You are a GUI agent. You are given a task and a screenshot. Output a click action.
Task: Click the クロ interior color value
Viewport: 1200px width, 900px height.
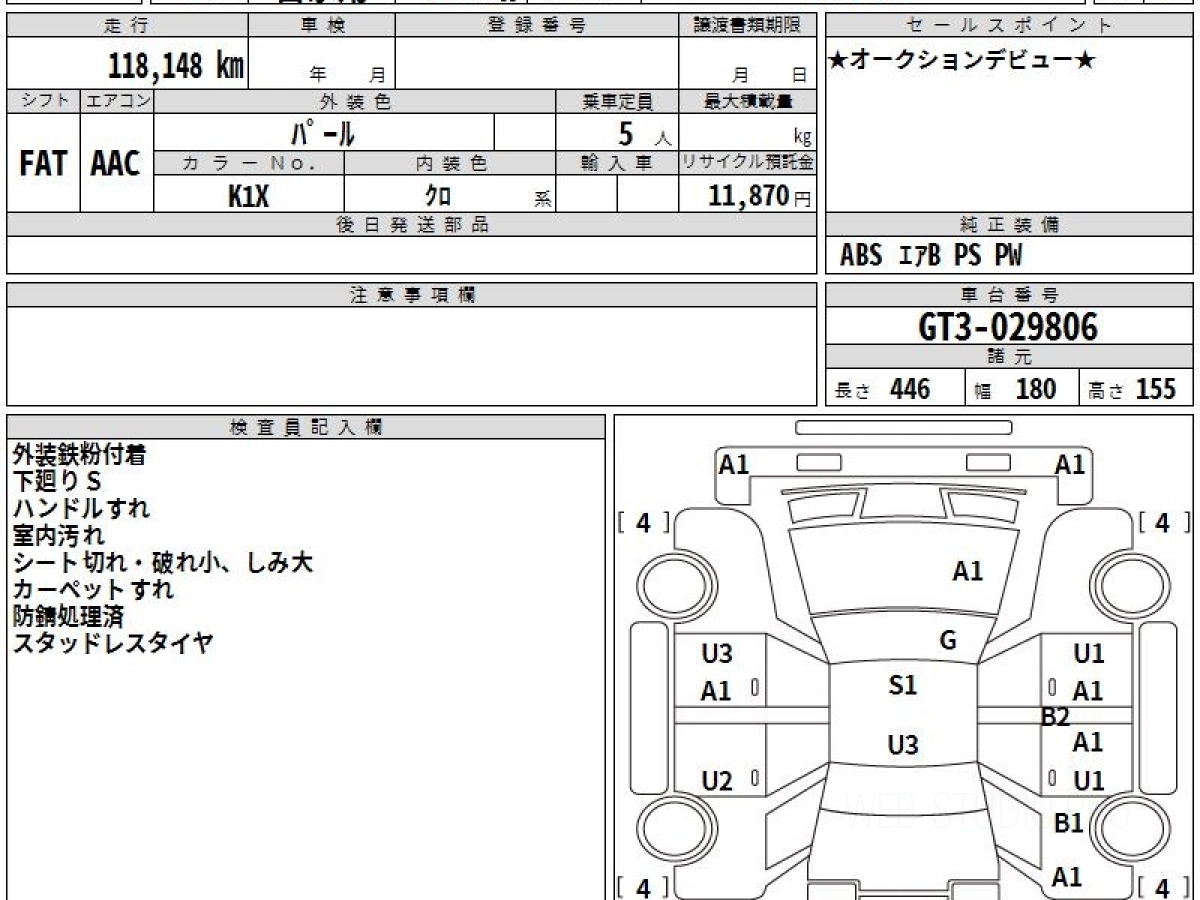tap(438, 196)
